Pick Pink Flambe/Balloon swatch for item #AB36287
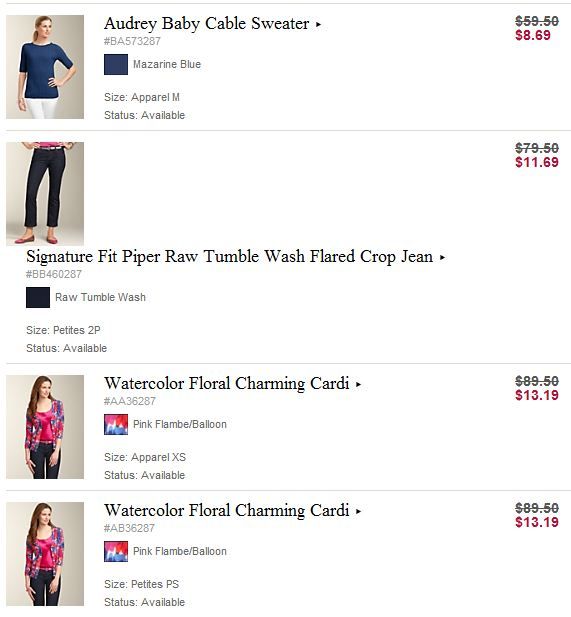 pos(116,551)
